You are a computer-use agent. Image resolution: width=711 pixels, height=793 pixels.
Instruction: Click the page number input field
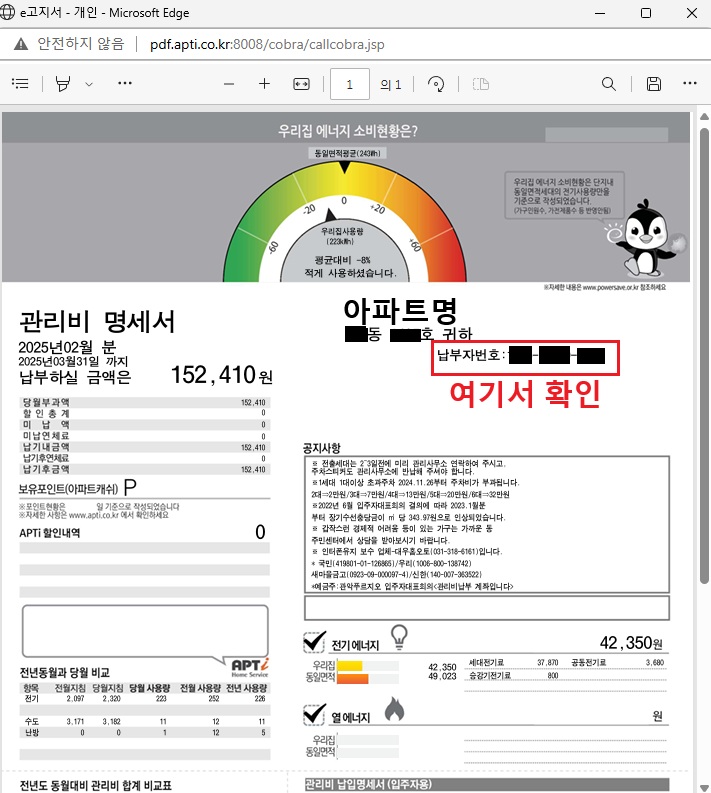click(349, 84)
